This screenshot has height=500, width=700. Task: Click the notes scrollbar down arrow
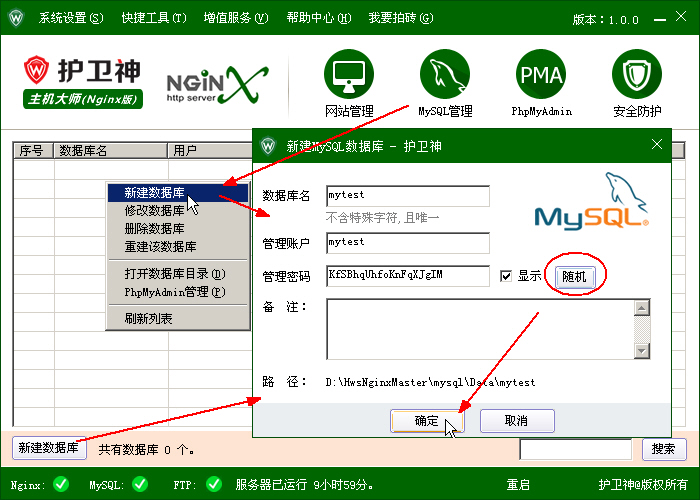642,351
